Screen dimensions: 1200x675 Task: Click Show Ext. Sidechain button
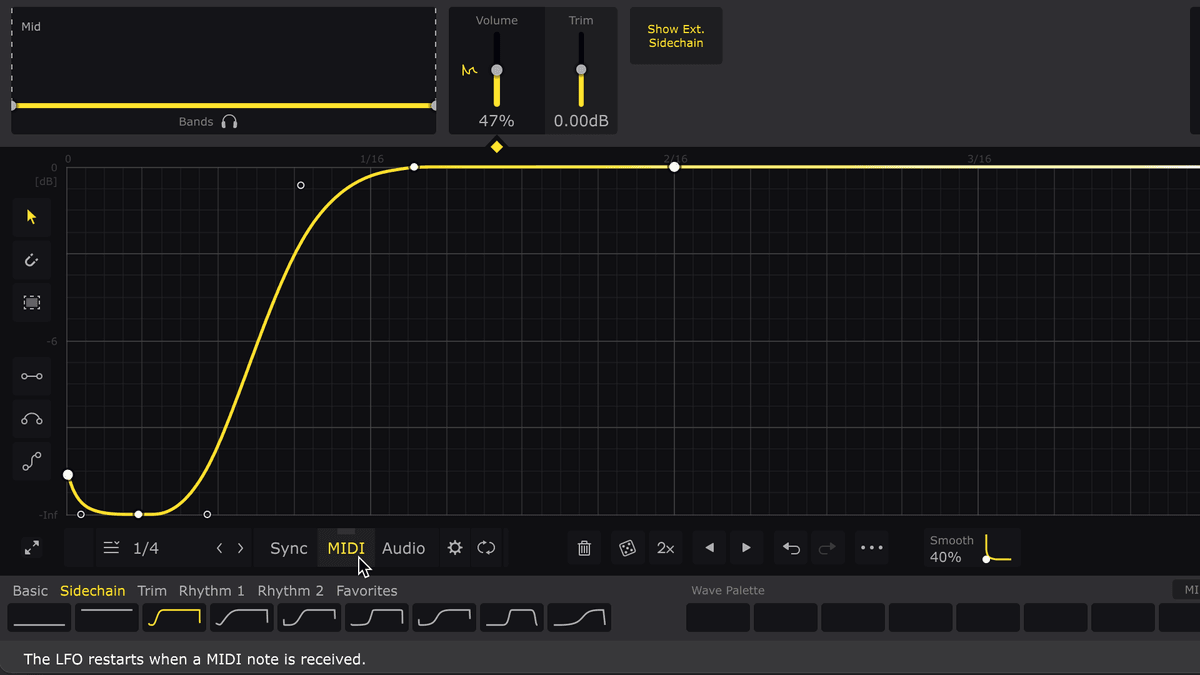(x=676, y=36)
